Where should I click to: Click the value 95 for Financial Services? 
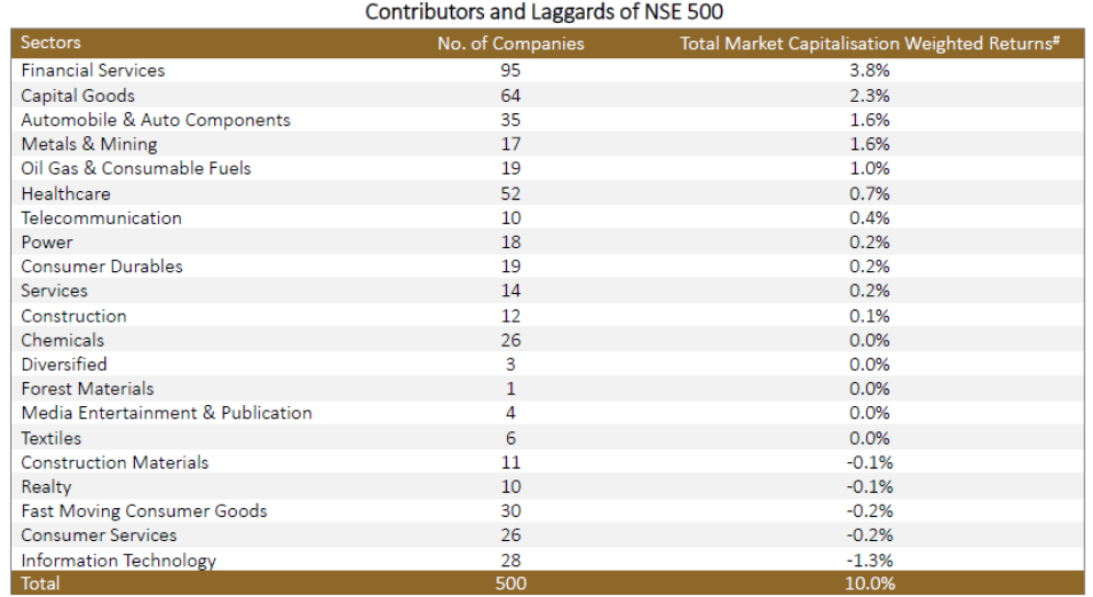510,70
